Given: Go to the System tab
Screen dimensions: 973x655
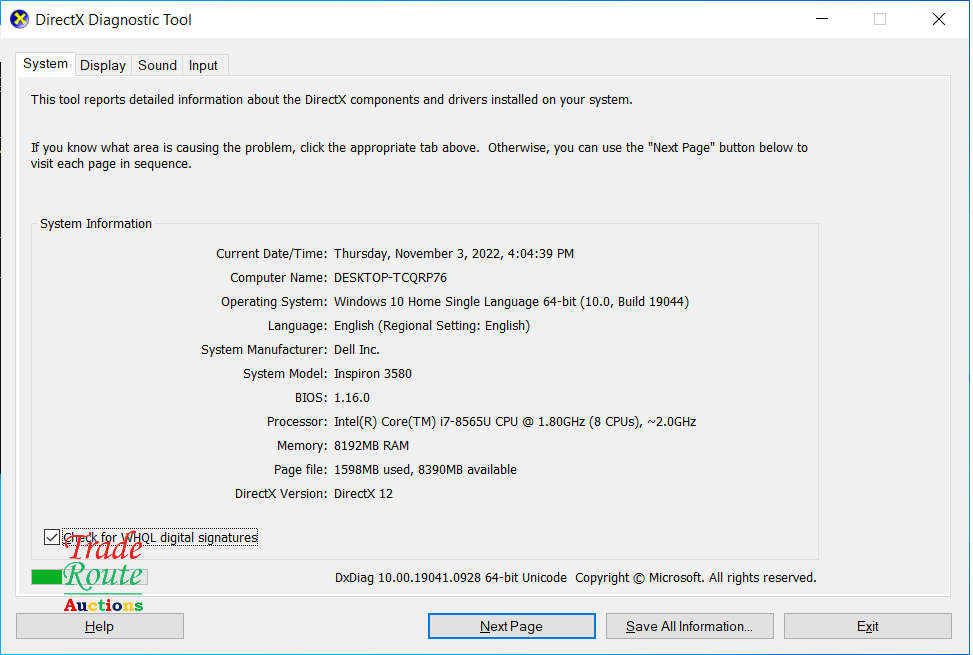Looking at the screenshot, I should click(x=46, y=64).
